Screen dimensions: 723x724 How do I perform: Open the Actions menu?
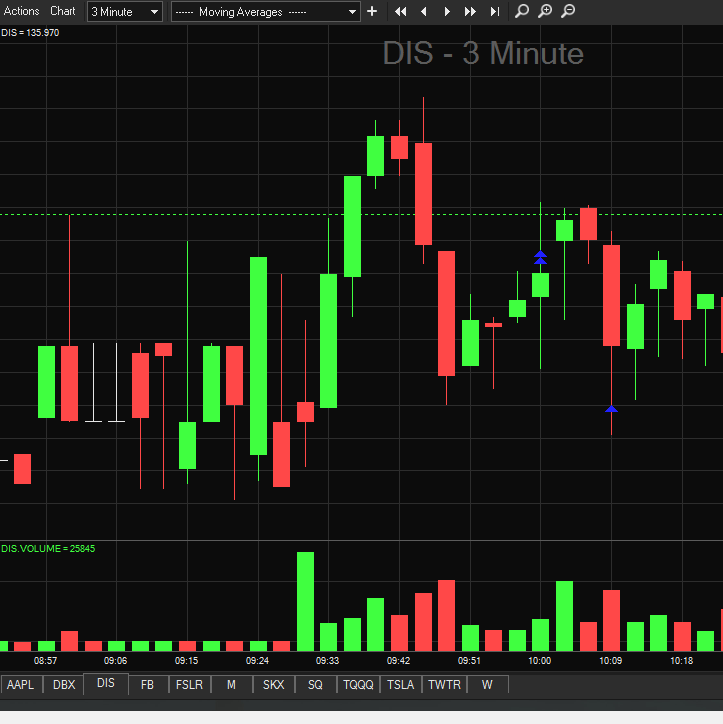point(21,11)
